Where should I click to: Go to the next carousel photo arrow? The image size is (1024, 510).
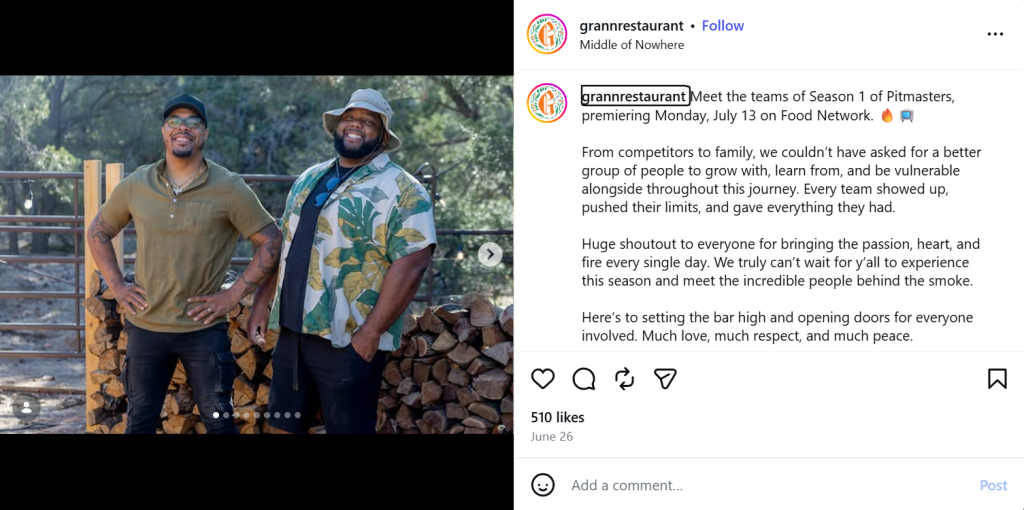pyautogui.click(x=490, y=254)
